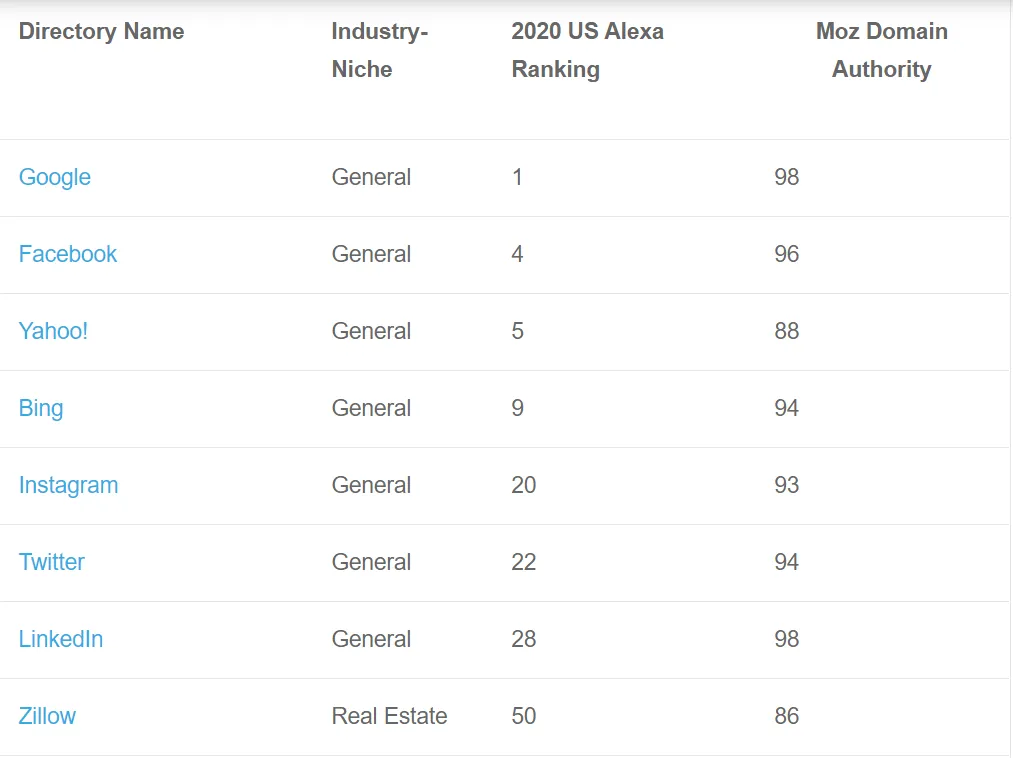Select Zillow's Alexa ranking value 50
The height and width of the screenshot is (758, 1013).
[x=524, y=716]
